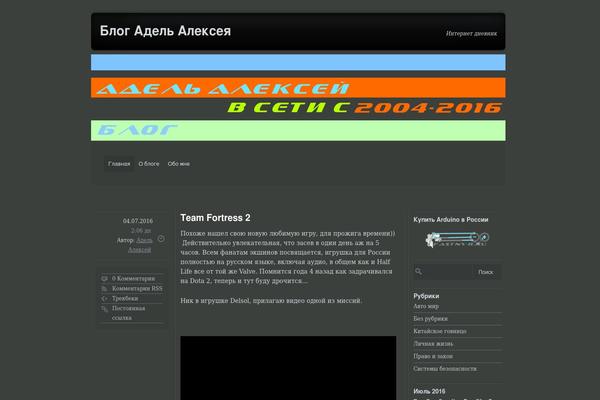Open the Китайское говнецо category
The image size is (600, 400).
(440, 331)
